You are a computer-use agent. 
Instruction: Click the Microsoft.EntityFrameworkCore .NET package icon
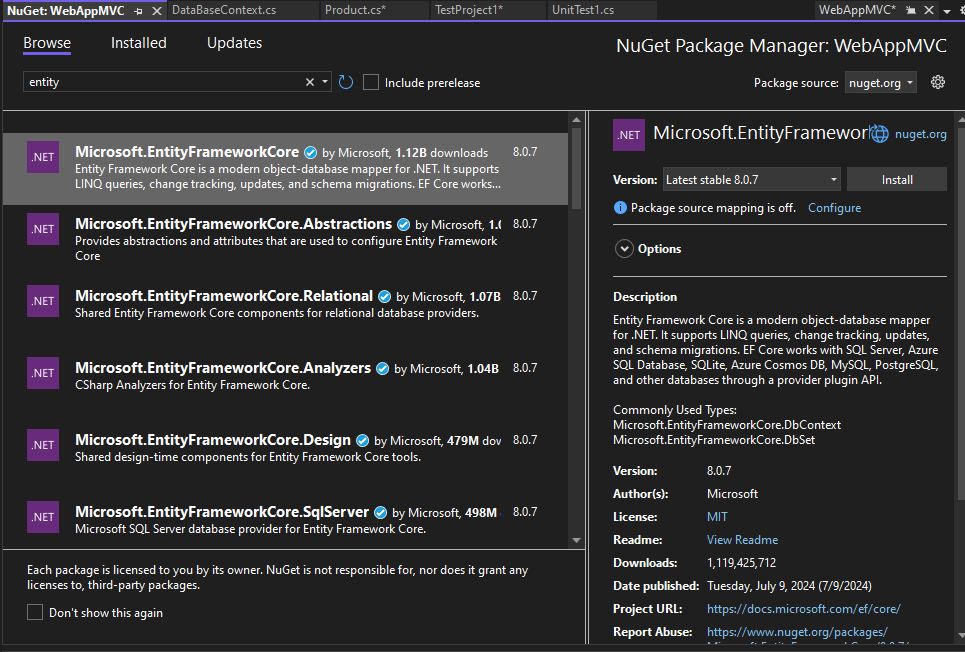43,157
